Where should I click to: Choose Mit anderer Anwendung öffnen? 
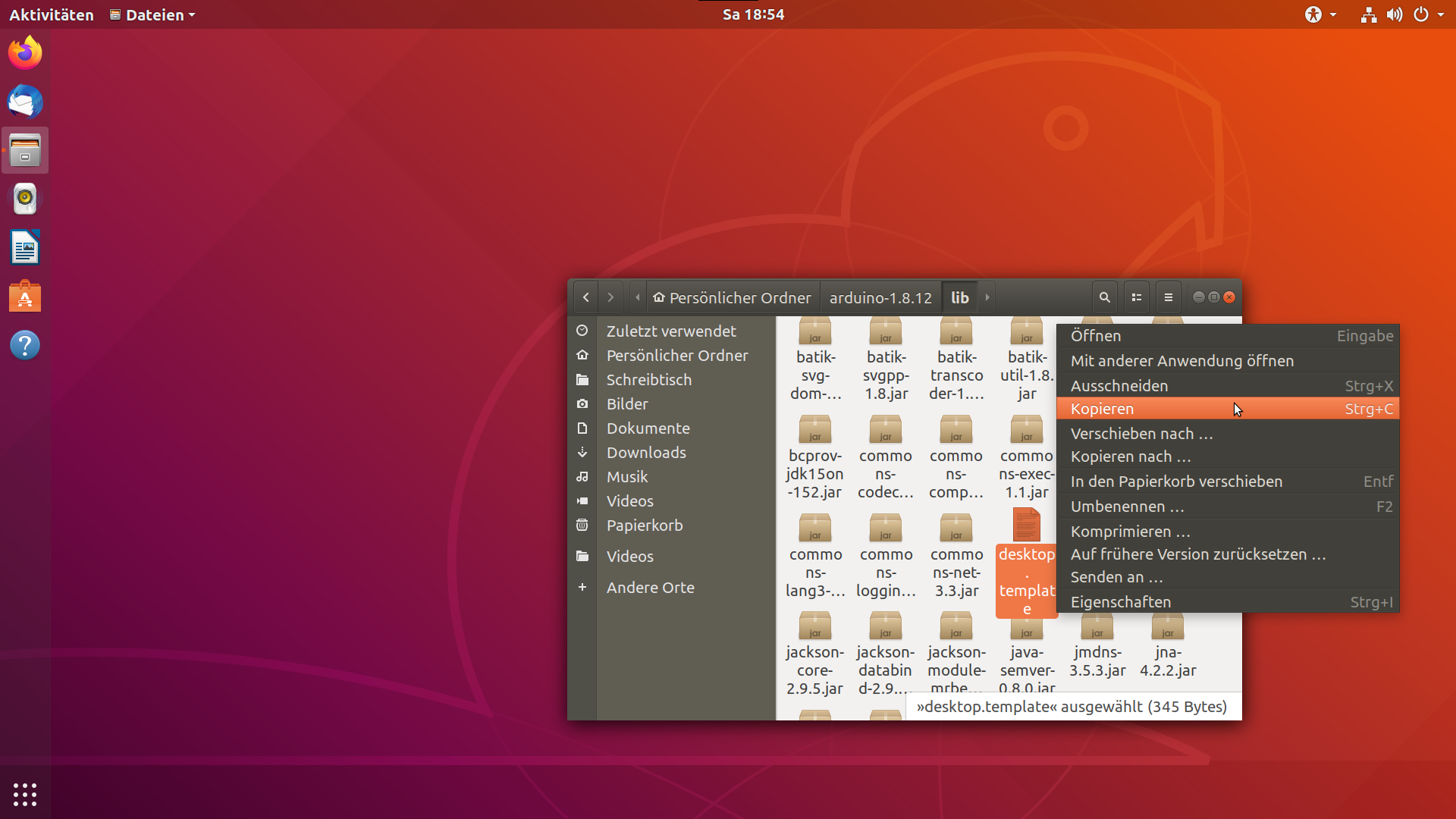[1228, 361]
